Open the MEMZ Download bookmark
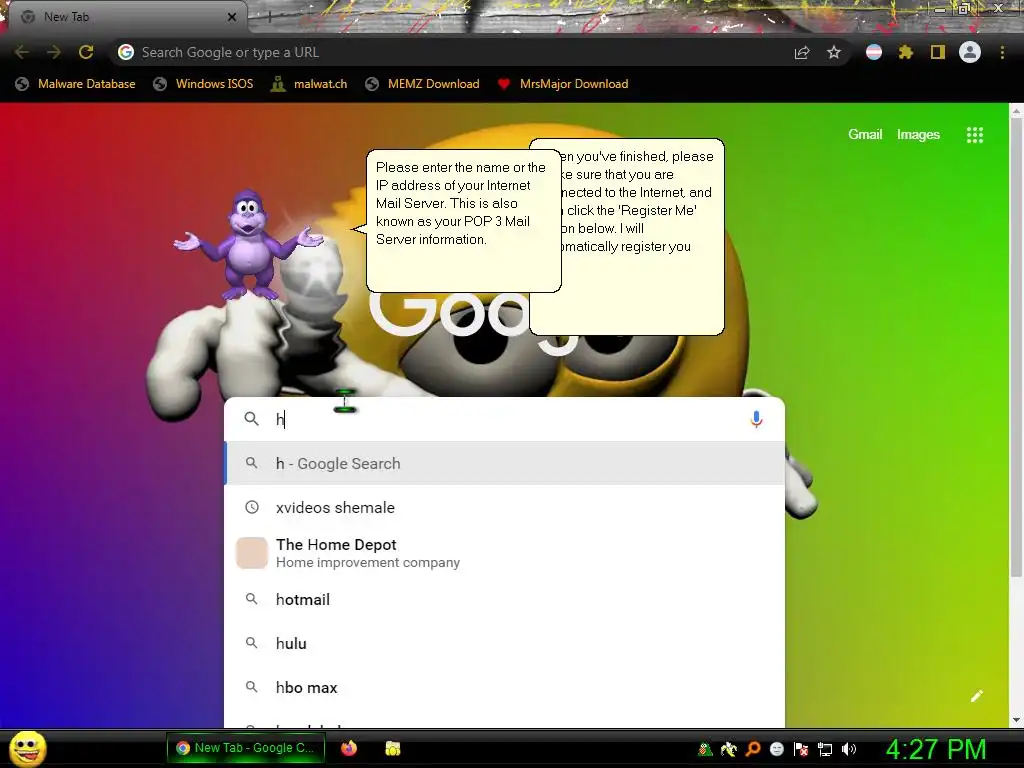Screen dimensions: 1024x768 coord(423,84)
